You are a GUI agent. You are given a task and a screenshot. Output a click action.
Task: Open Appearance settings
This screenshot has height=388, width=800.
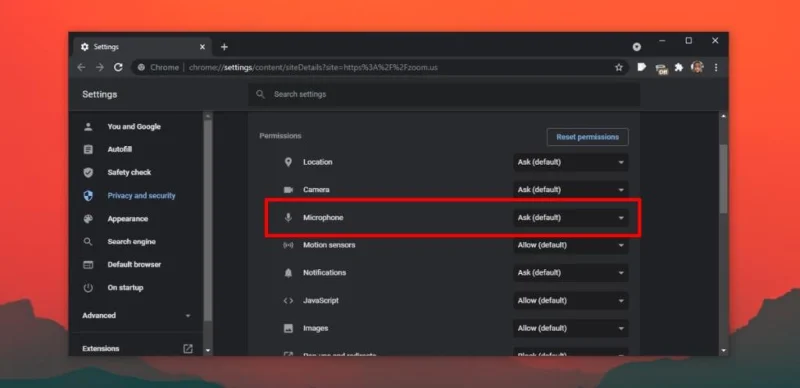click(128, 219)
